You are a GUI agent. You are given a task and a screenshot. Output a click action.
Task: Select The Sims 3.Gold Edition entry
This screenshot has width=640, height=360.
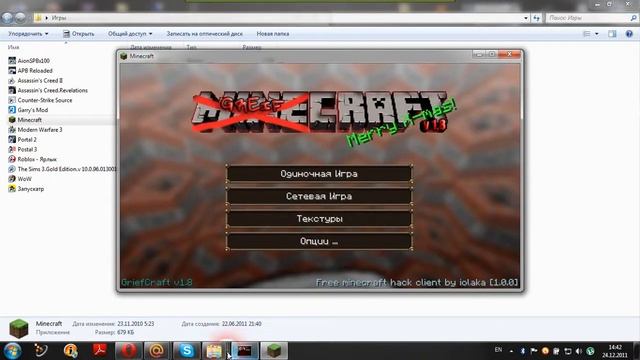[67, 169]
